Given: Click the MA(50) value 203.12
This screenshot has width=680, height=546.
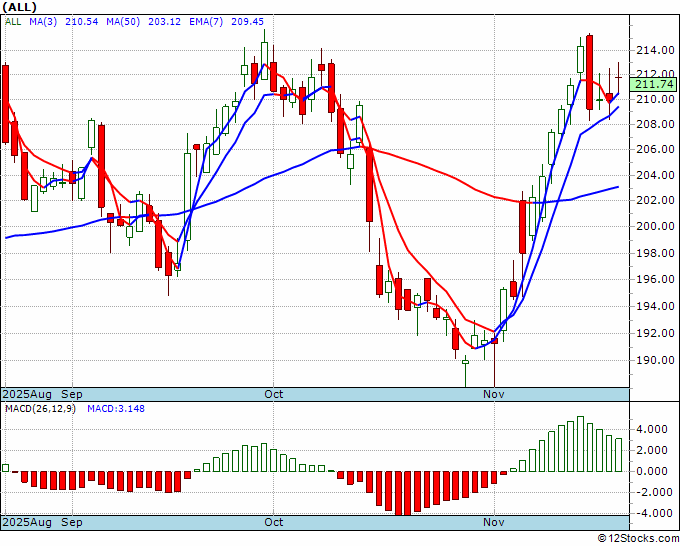Looking at the screenshot, I should [x=164, y=21].
